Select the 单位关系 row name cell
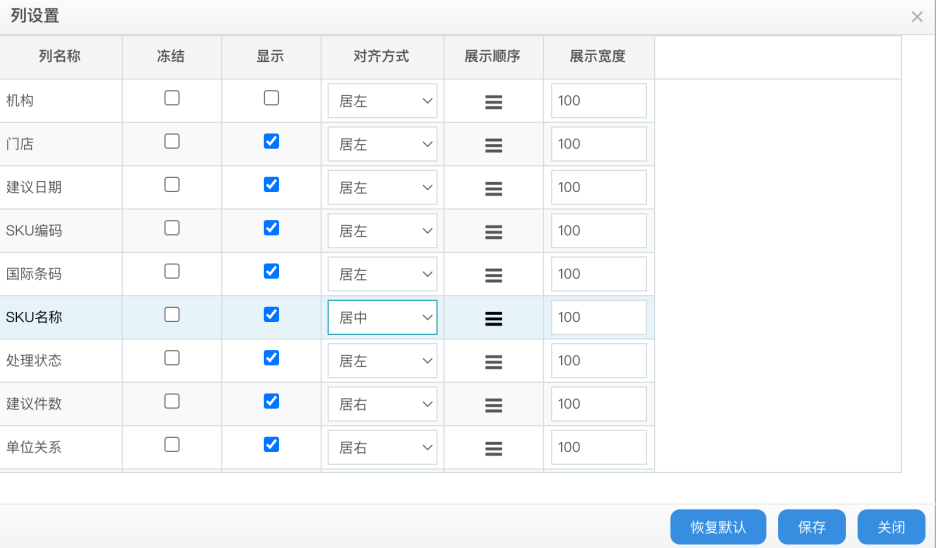The height and width of the screenshot is (548, 936). point(60,447)
